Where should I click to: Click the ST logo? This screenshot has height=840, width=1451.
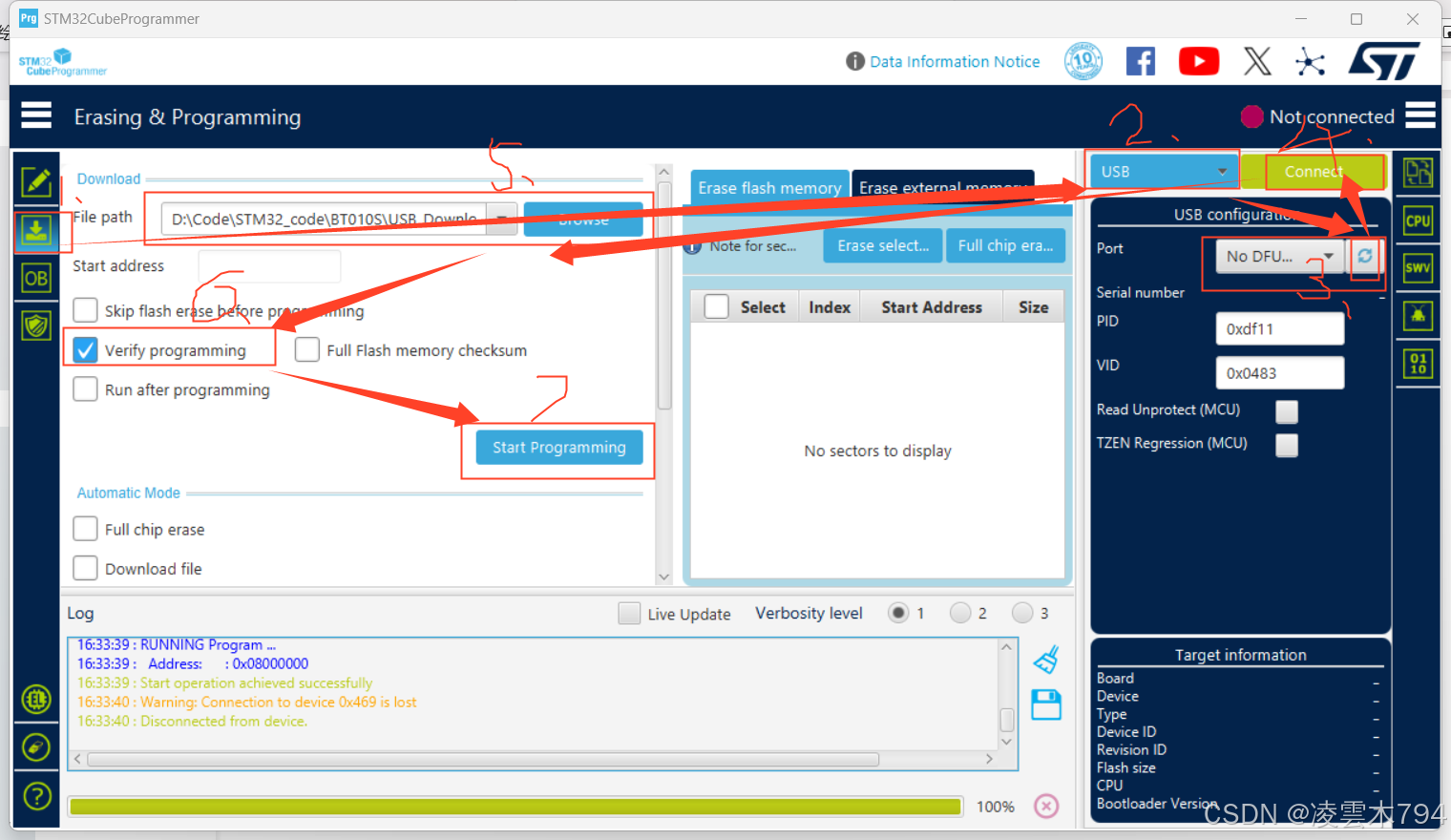pyautogui.click(x=1384, y=61)
